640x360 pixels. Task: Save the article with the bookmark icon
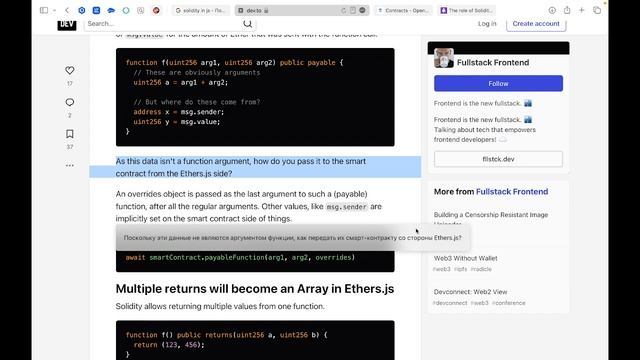click(70, 134)
